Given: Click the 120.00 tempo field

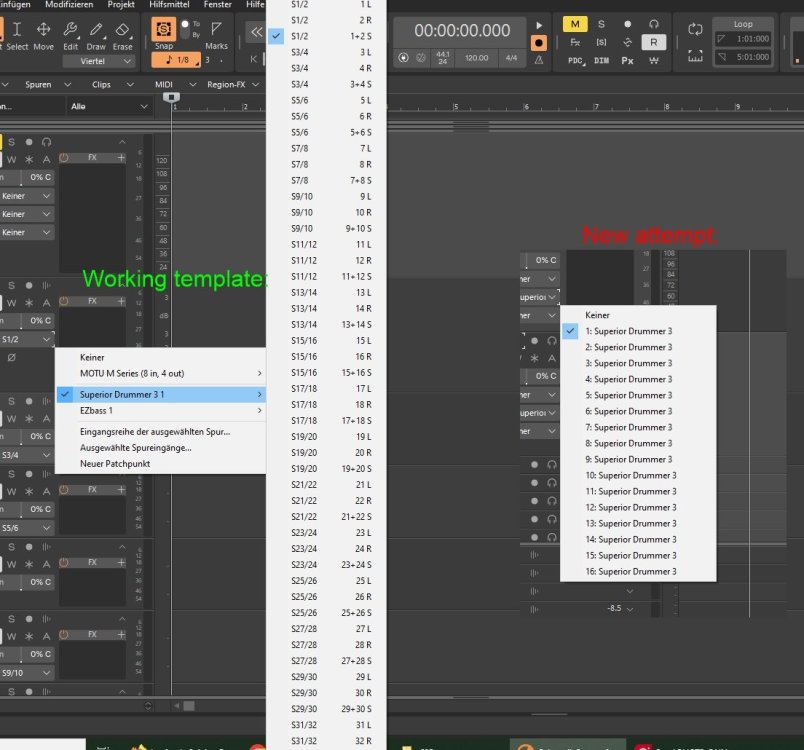Looking at the screenshot, I should point(476,58).
